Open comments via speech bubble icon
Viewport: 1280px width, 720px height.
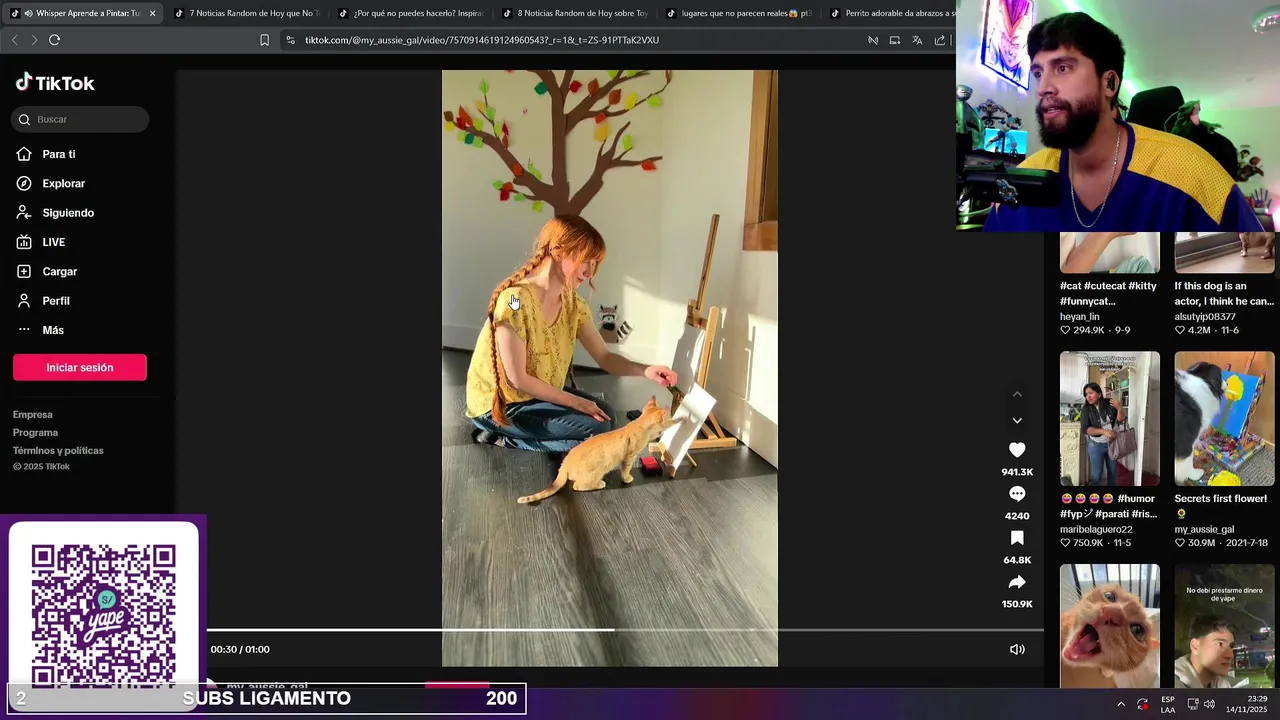pos(1017,494)
